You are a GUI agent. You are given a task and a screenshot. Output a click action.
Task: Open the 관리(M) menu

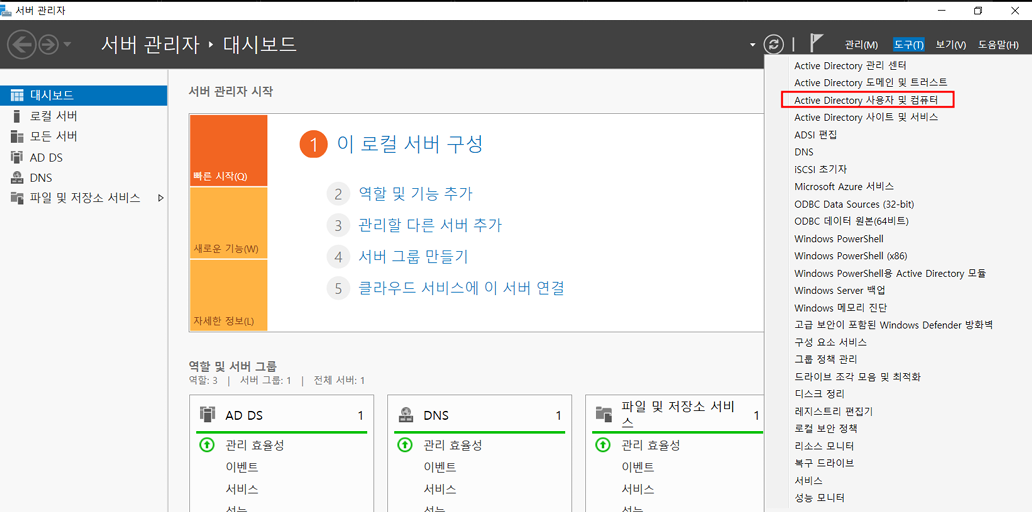[x=861, y=45]
